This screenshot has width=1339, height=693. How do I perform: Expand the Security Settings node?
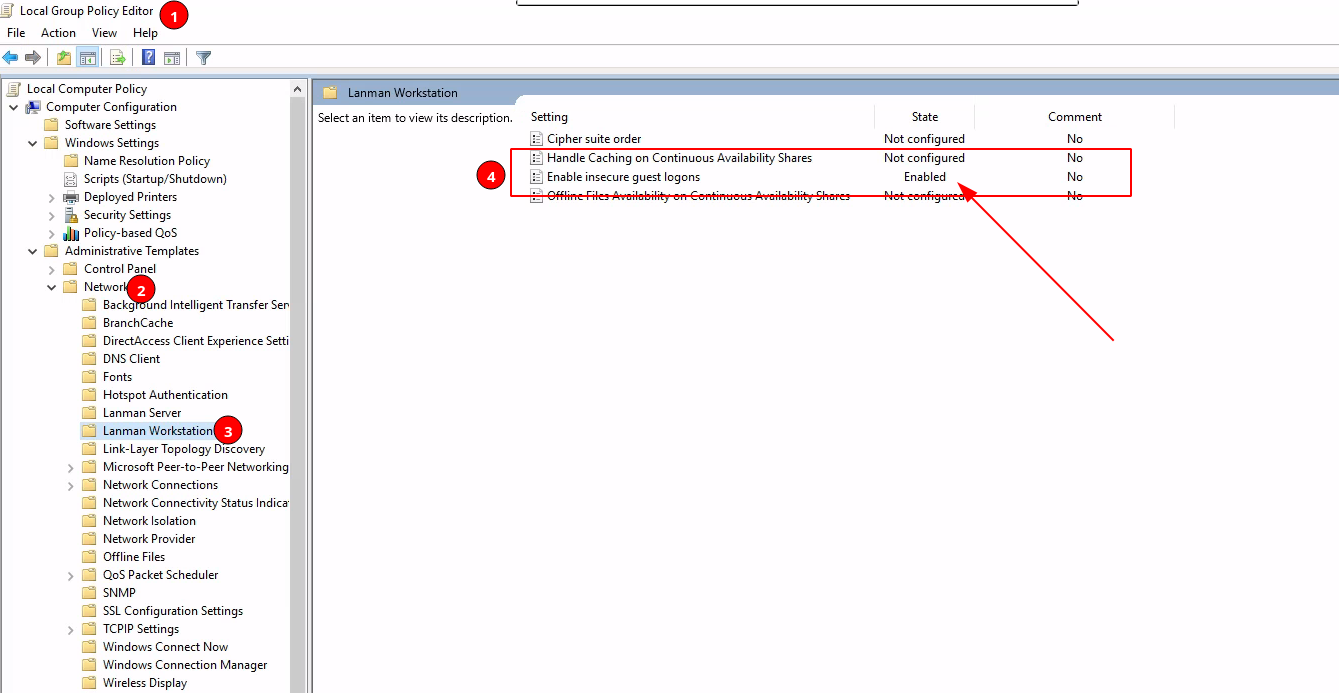52,215
